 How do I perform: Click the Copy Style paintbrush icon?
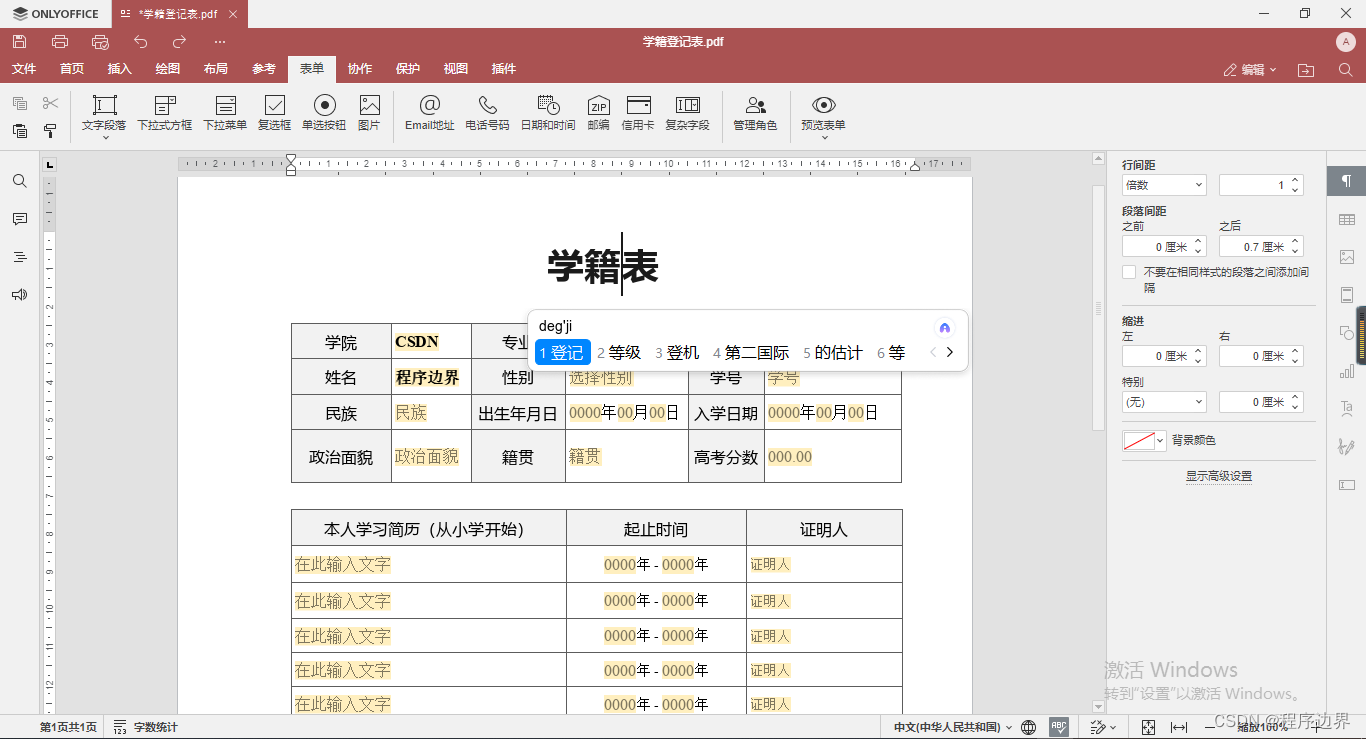(50, 130)
